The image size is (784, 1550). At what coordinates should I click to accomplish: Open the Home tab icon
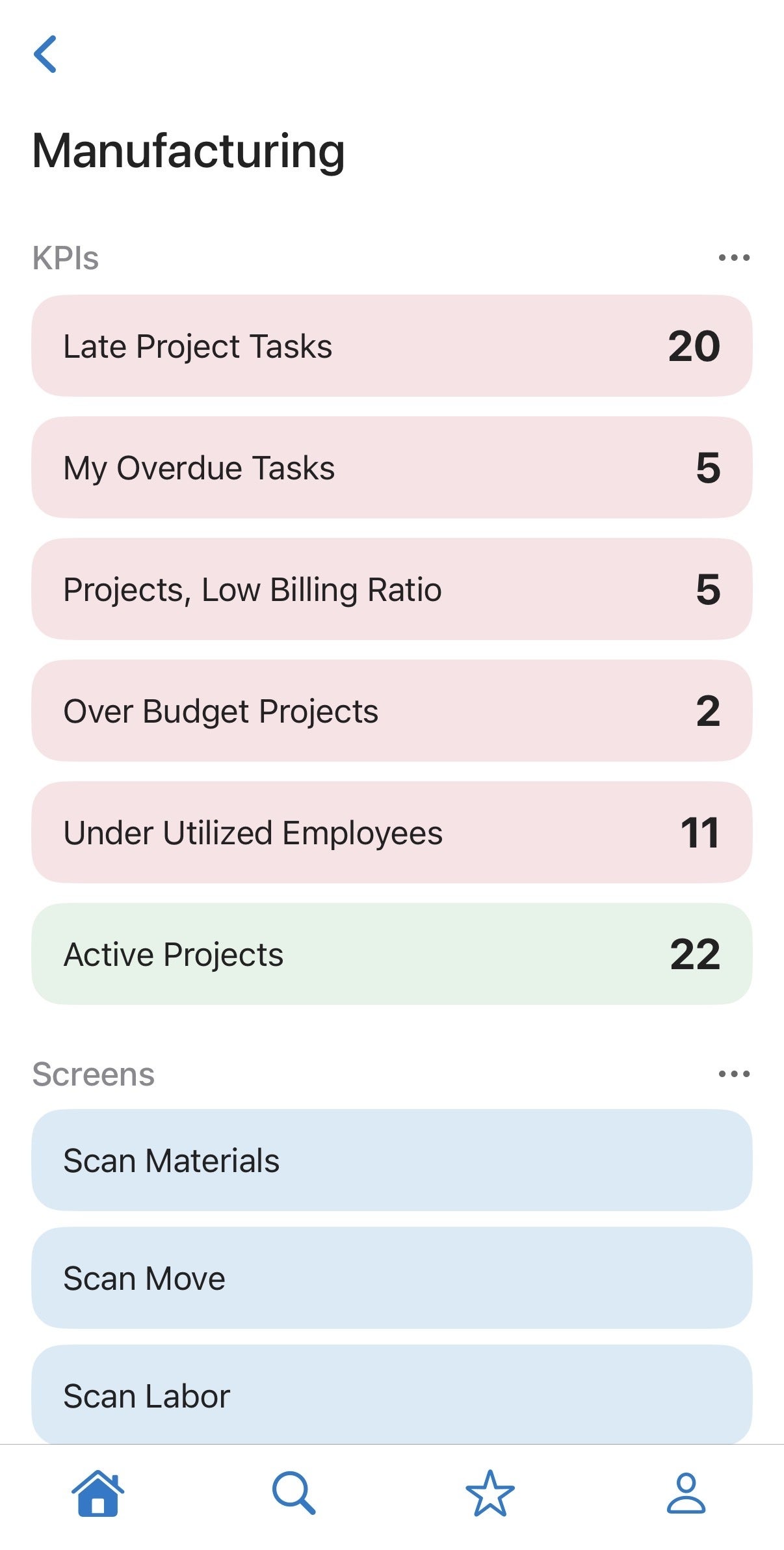98,1493
